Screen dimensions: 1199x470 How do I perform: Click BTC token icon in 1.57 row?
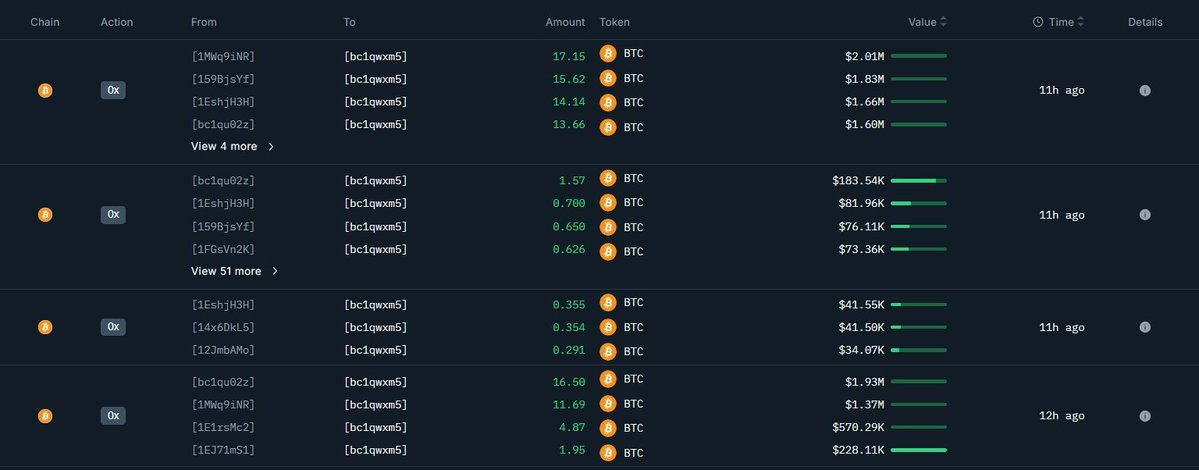point(608,178)
